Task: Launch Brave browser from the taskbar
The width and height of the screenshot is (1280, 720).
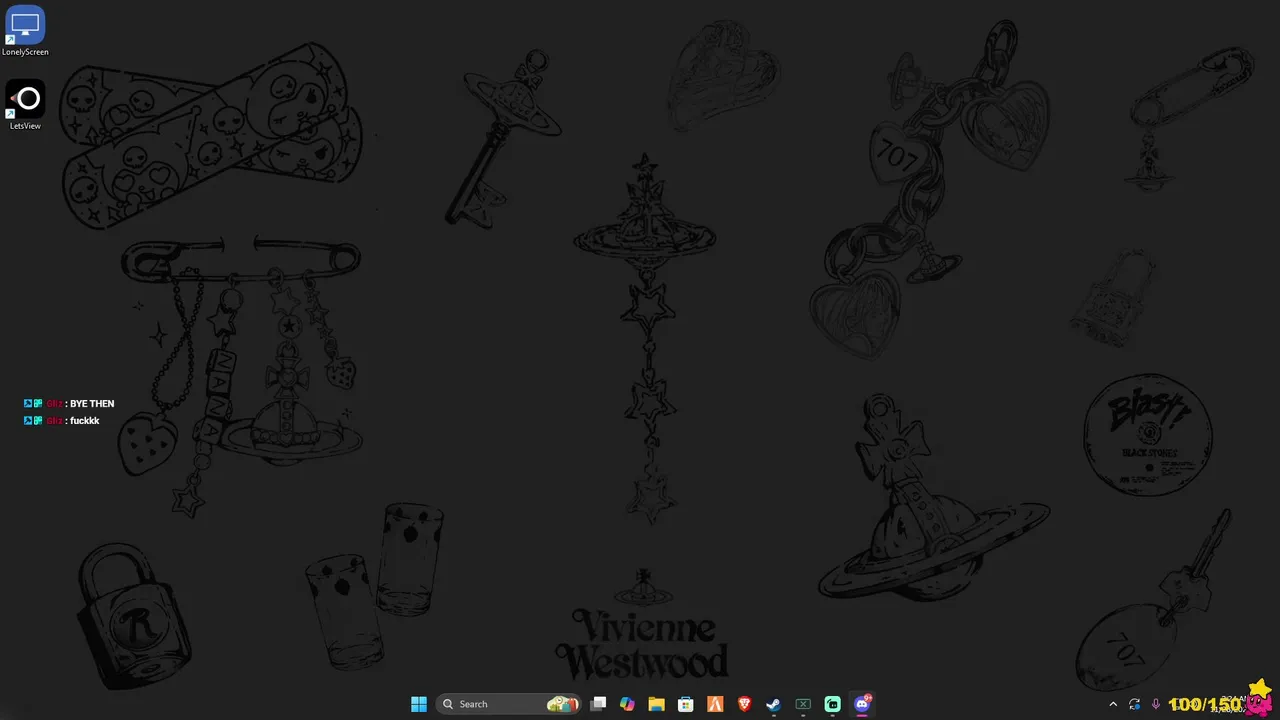Action: 744,704
